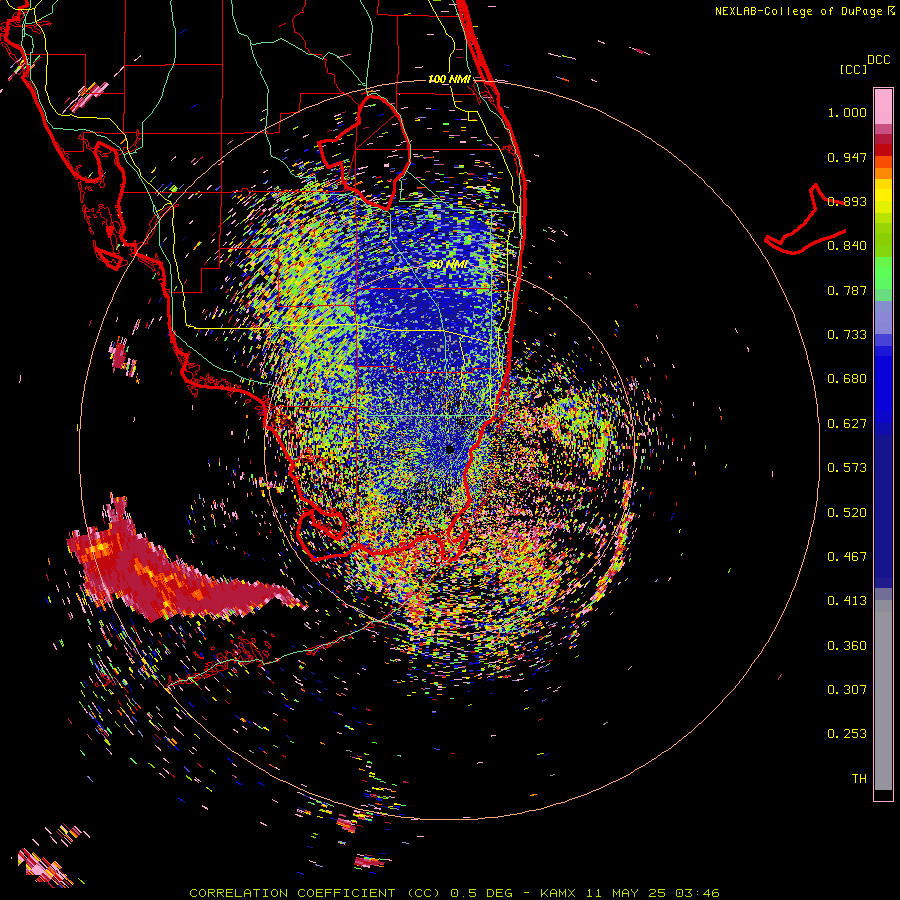Select the 0.947 scale value
Viewport: 900px width, 900px height.
coord(847,157)
